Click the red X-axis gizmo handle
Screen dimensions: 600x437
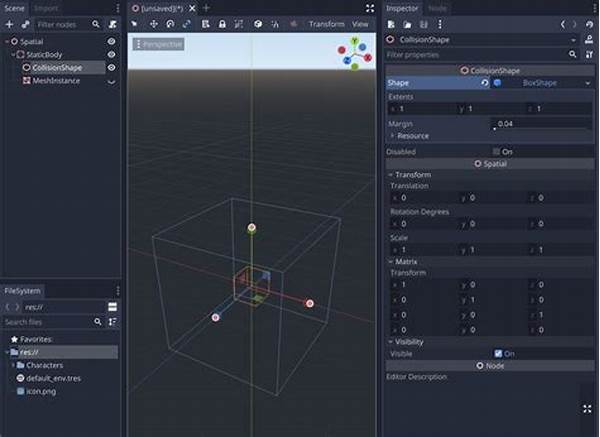pyautogui.click(x=310, y=303)
